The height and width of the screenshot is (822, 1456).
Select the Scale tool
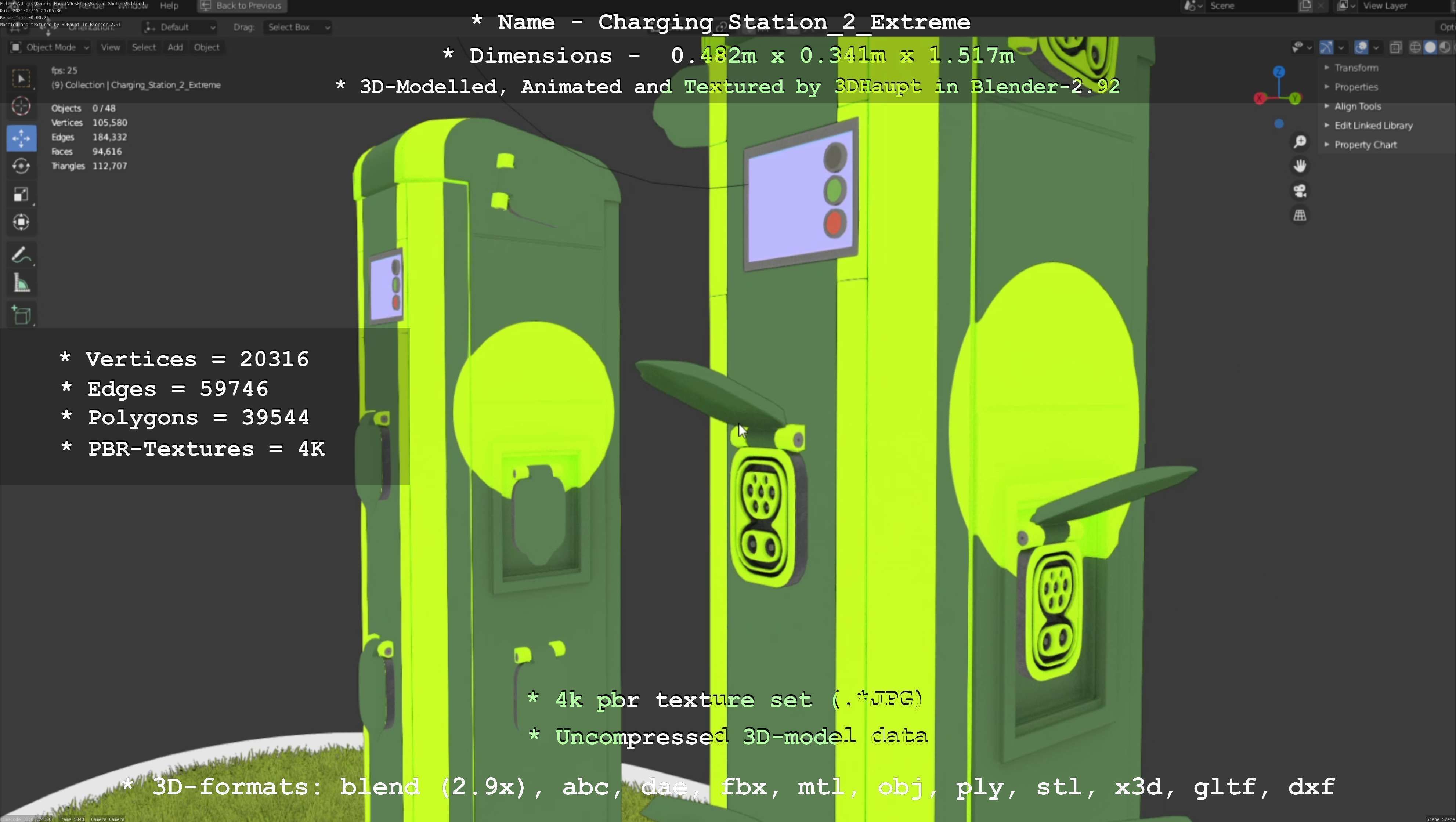[x=21, y=194]
